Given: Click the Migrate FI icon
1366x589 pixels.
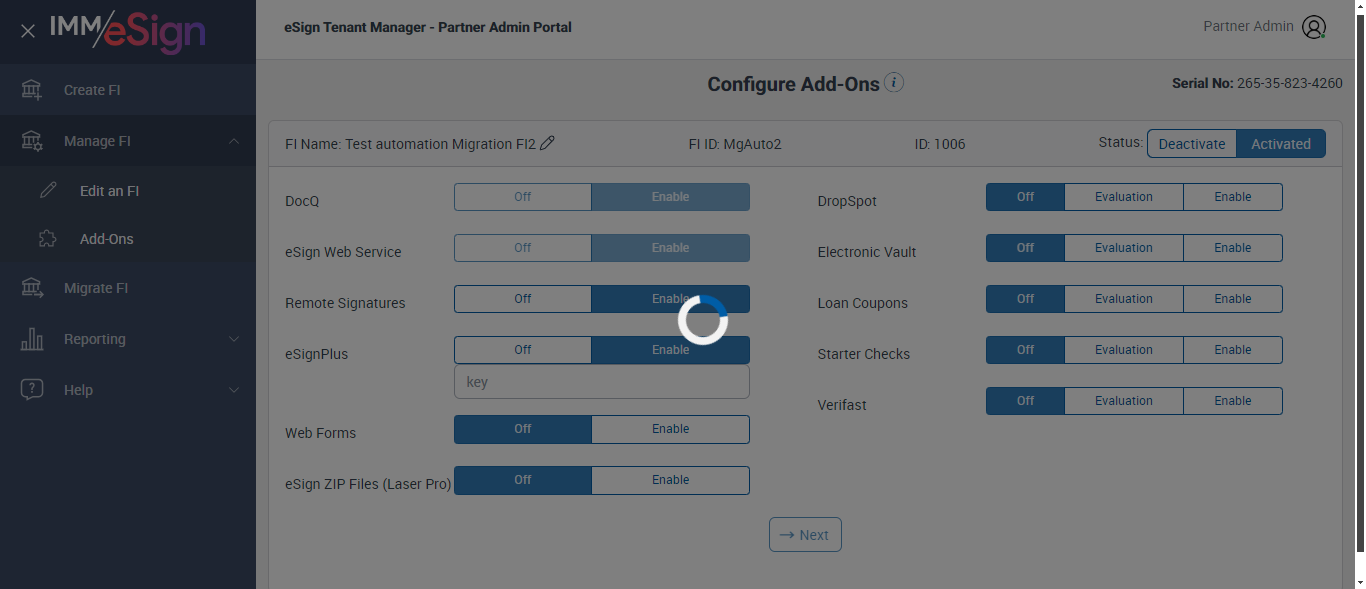Looking at the screenshot, I should tap(32, 288).
